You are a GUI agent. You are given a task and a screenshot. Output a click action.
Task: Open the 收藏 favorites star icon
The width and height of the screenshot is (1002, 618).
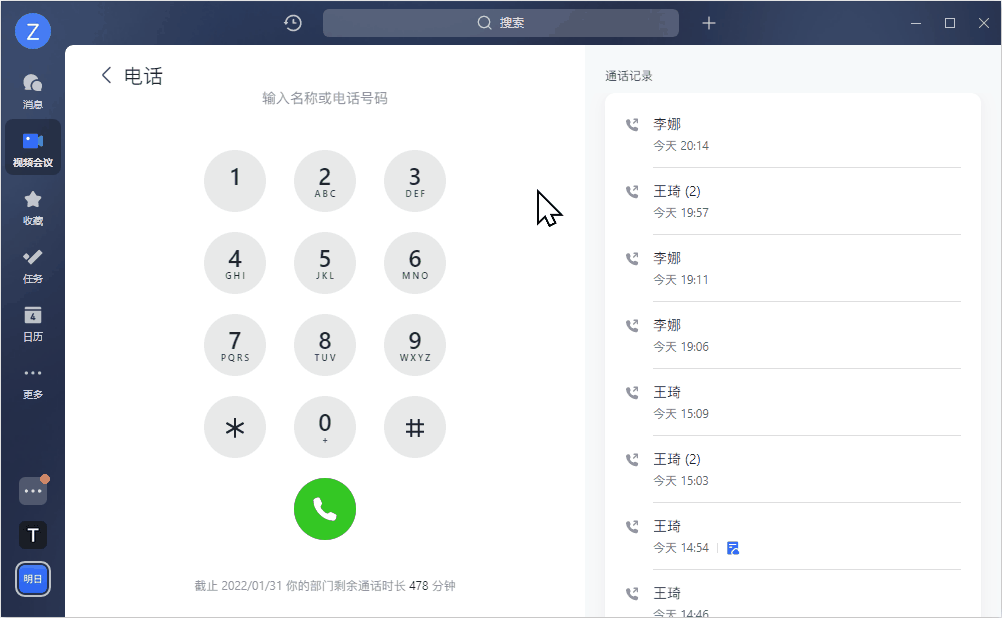[33, 208]
